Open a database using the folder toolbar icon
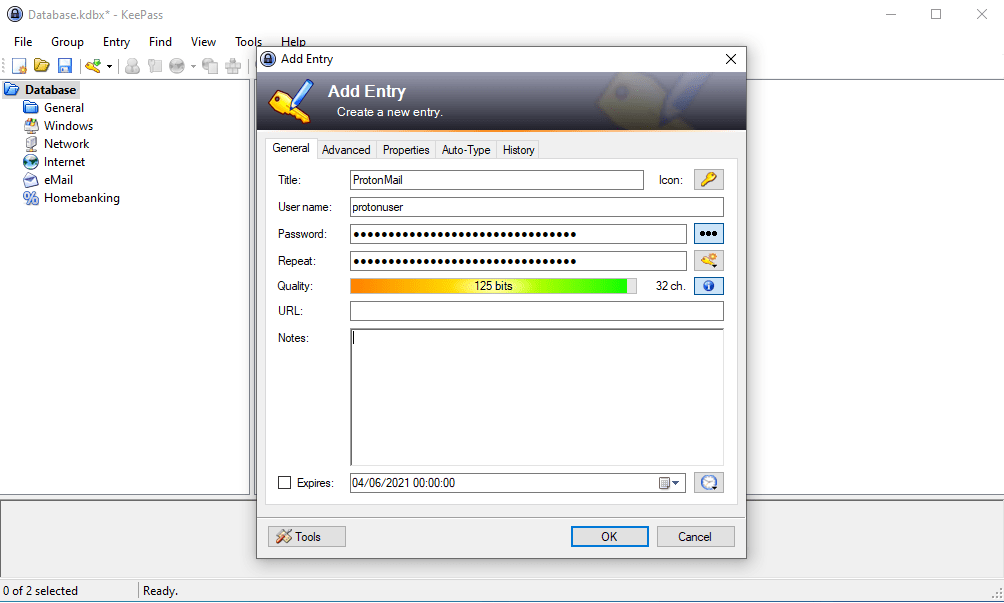This screenshot has width=1004, height=603. pyautogui.click(x=40, y=65)
